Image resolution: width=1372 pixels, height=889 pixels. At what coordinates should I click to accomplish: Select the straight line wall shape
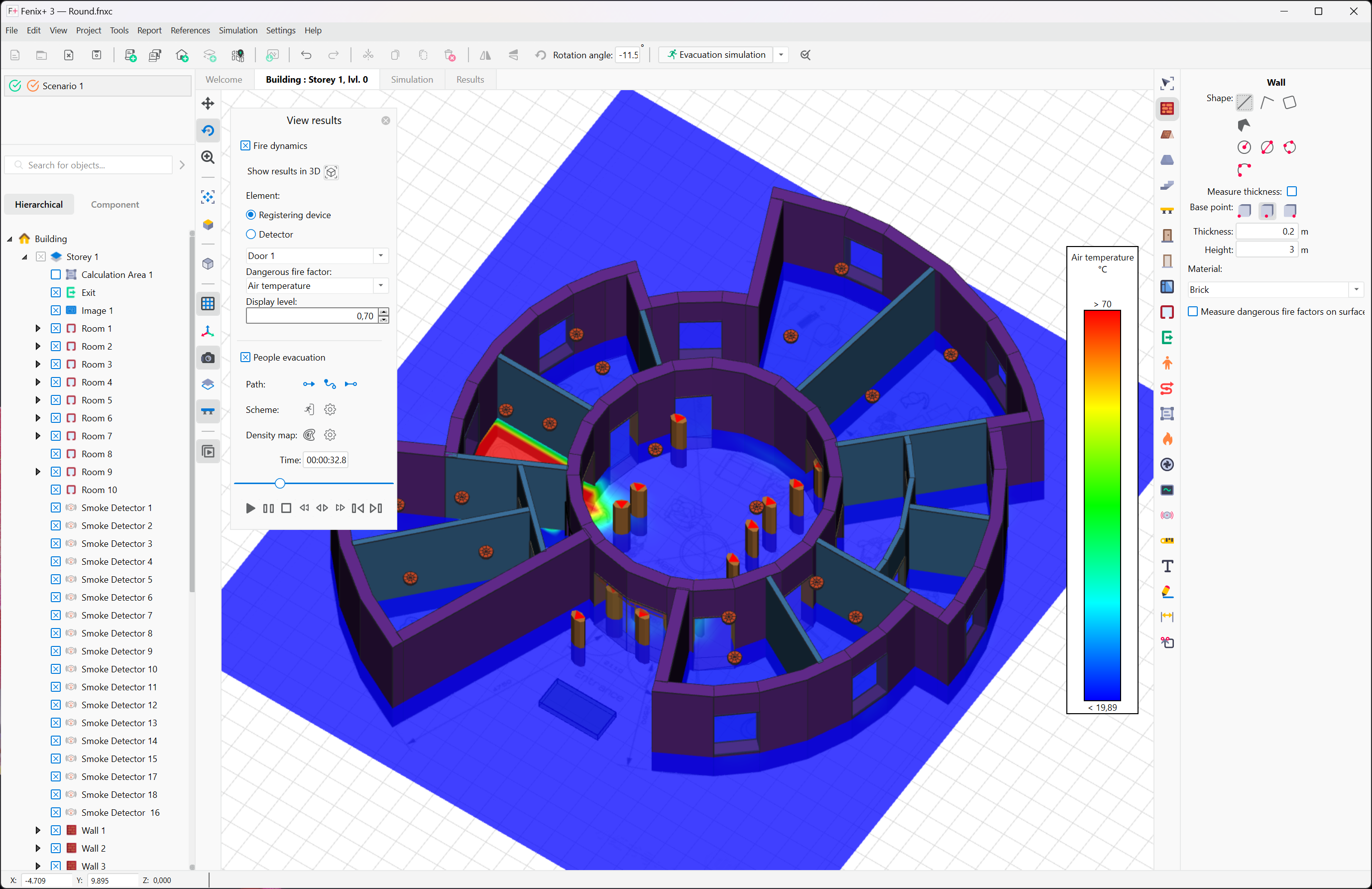tap(1244, 103)
